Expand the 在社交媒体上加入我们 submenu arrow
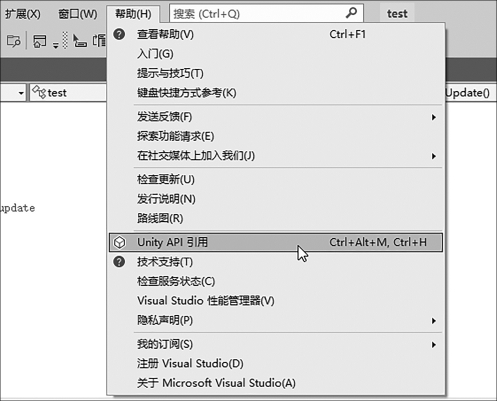The width and height of the screenshot is (497, 401). [x=433, y=156]
